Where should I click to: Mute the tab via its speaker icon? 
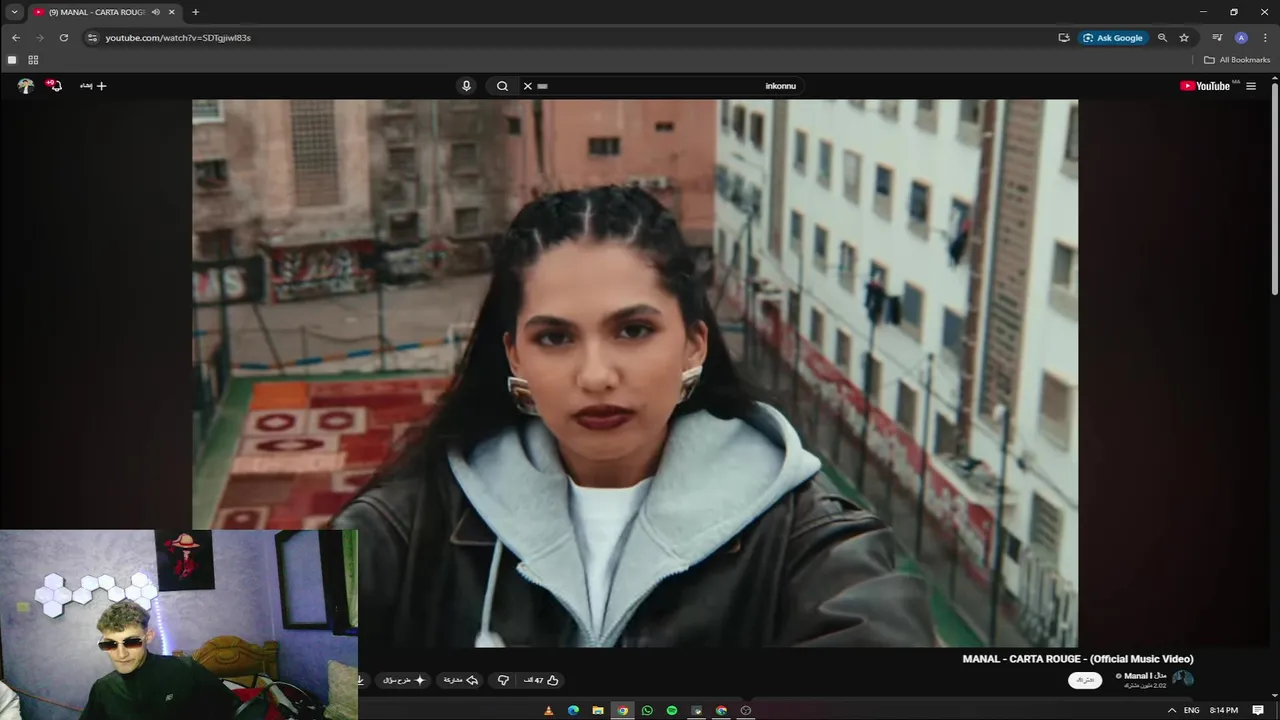pos(156,12)
